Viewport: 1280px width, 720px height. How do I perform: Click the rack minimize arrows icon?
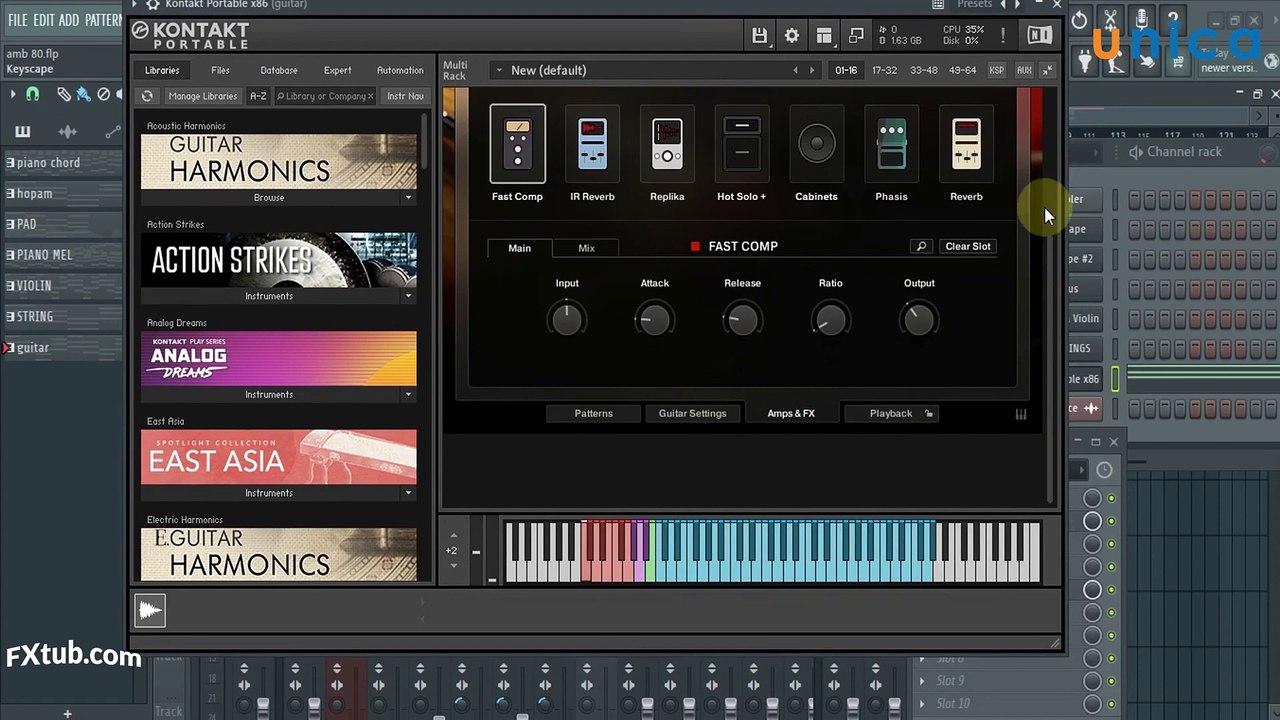[x=1047, y=70]
